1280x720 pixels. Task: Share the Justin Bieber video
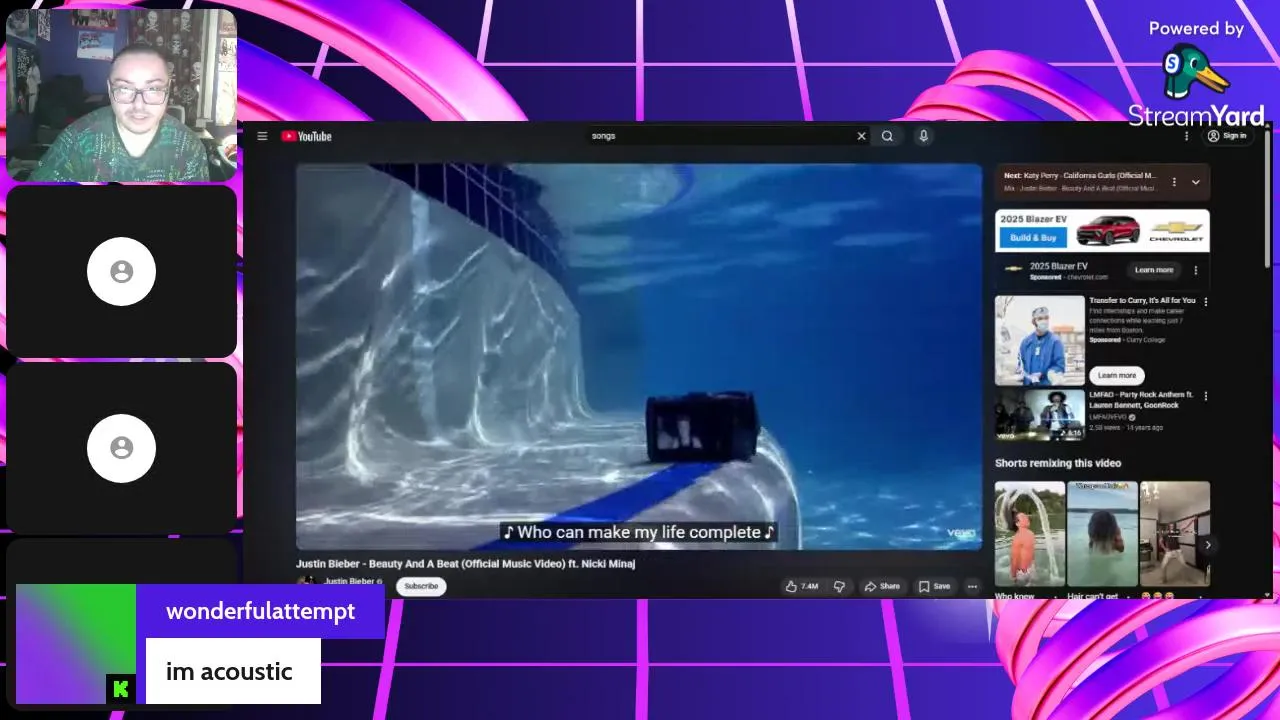[882, 586]
